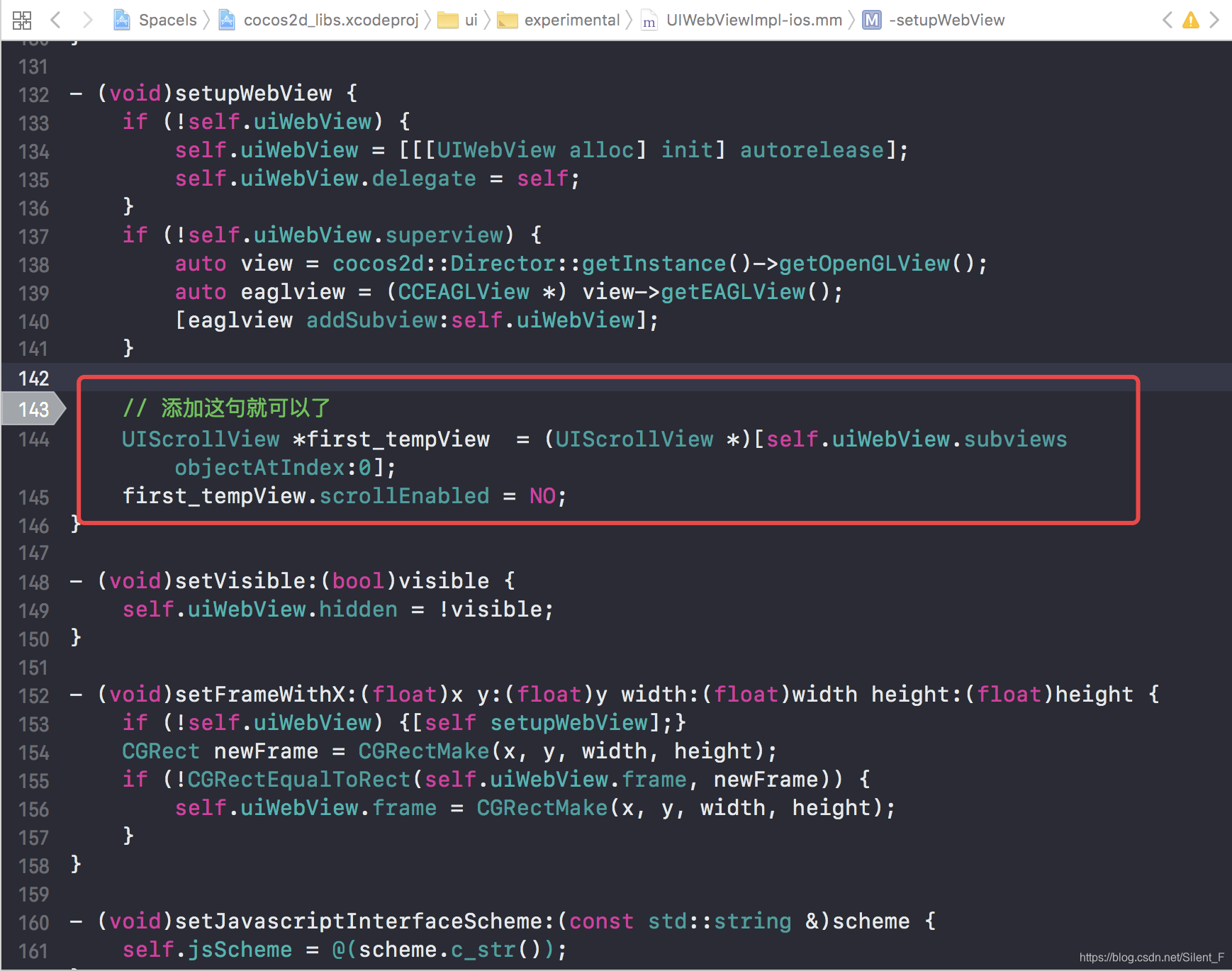The height and width of the screenshot is (971, 1232).
Task: Click line number 143 in gutter
Action: tap(33, 409)
